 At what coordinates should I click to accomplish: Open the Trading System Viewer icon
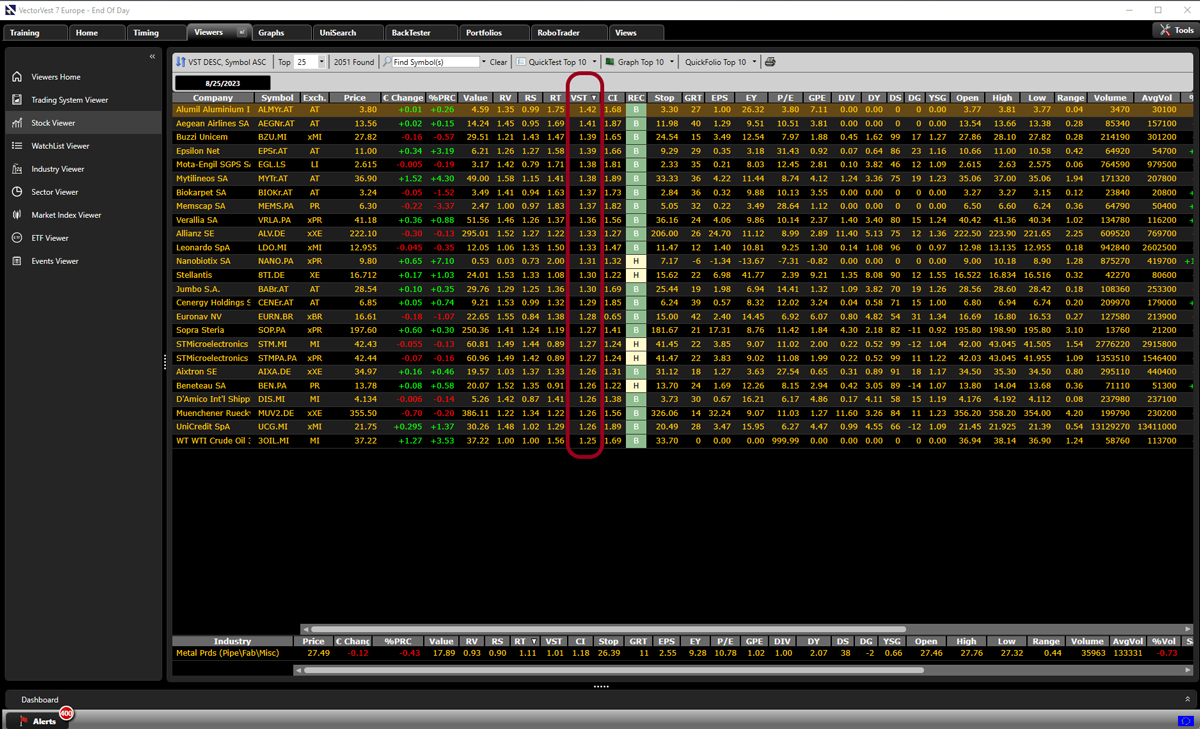[17, 100]
